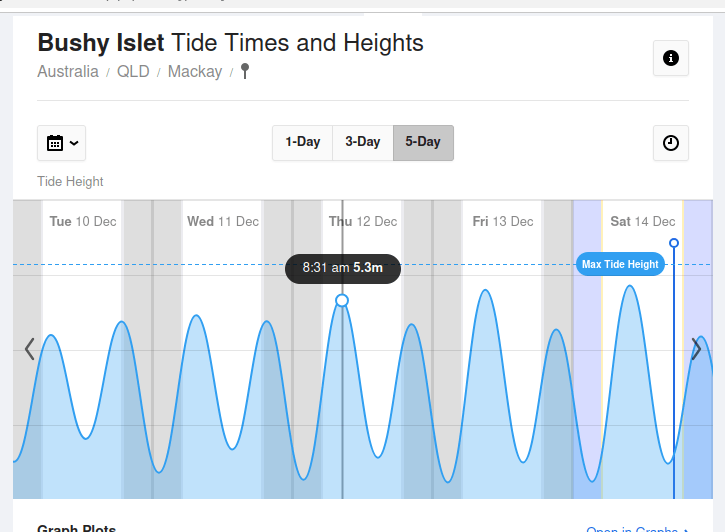Select the Wed 11 Dec column

[223, 221]
